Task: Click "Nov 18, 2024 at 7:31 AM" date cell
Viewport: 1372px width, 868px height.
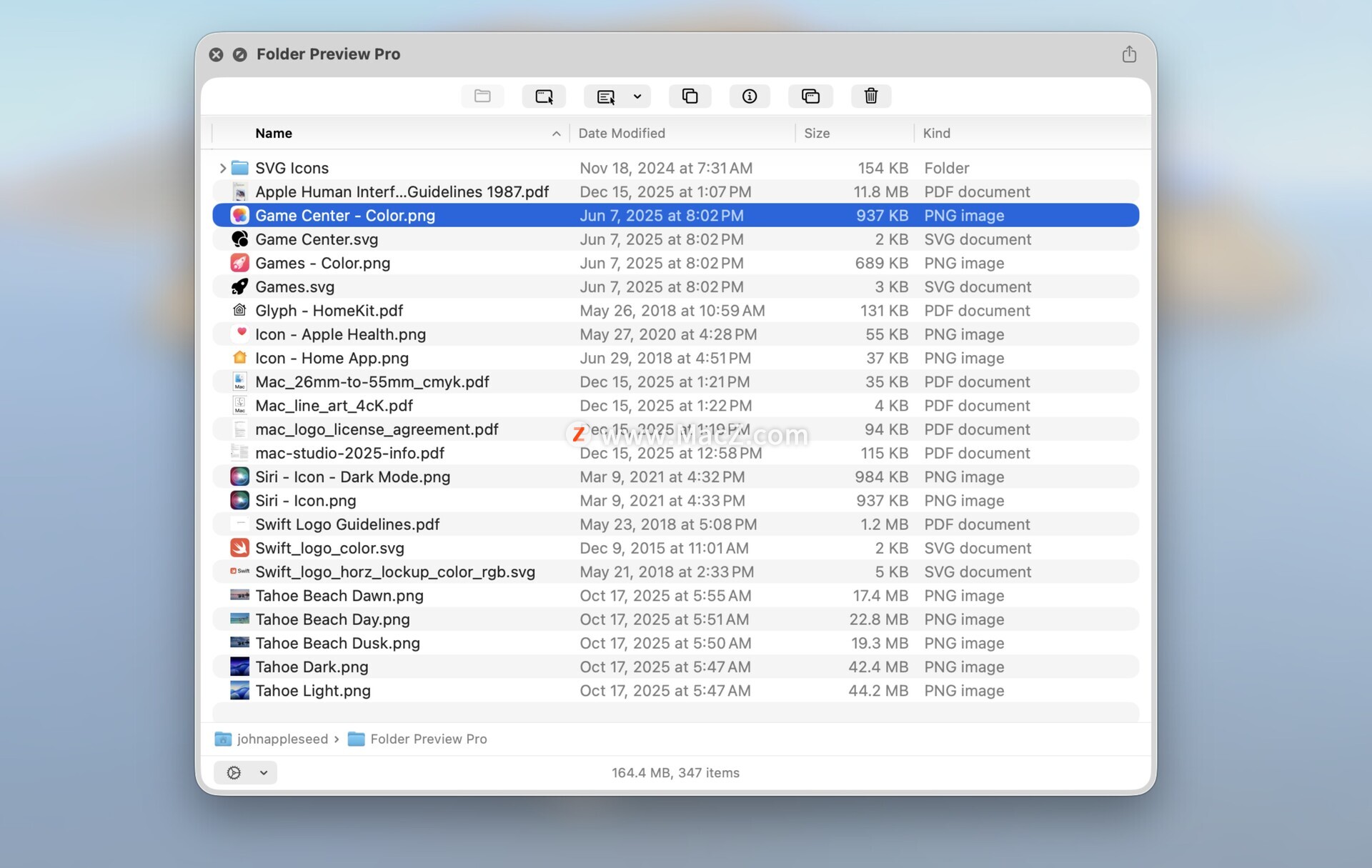Action: (x=666, y=168)
